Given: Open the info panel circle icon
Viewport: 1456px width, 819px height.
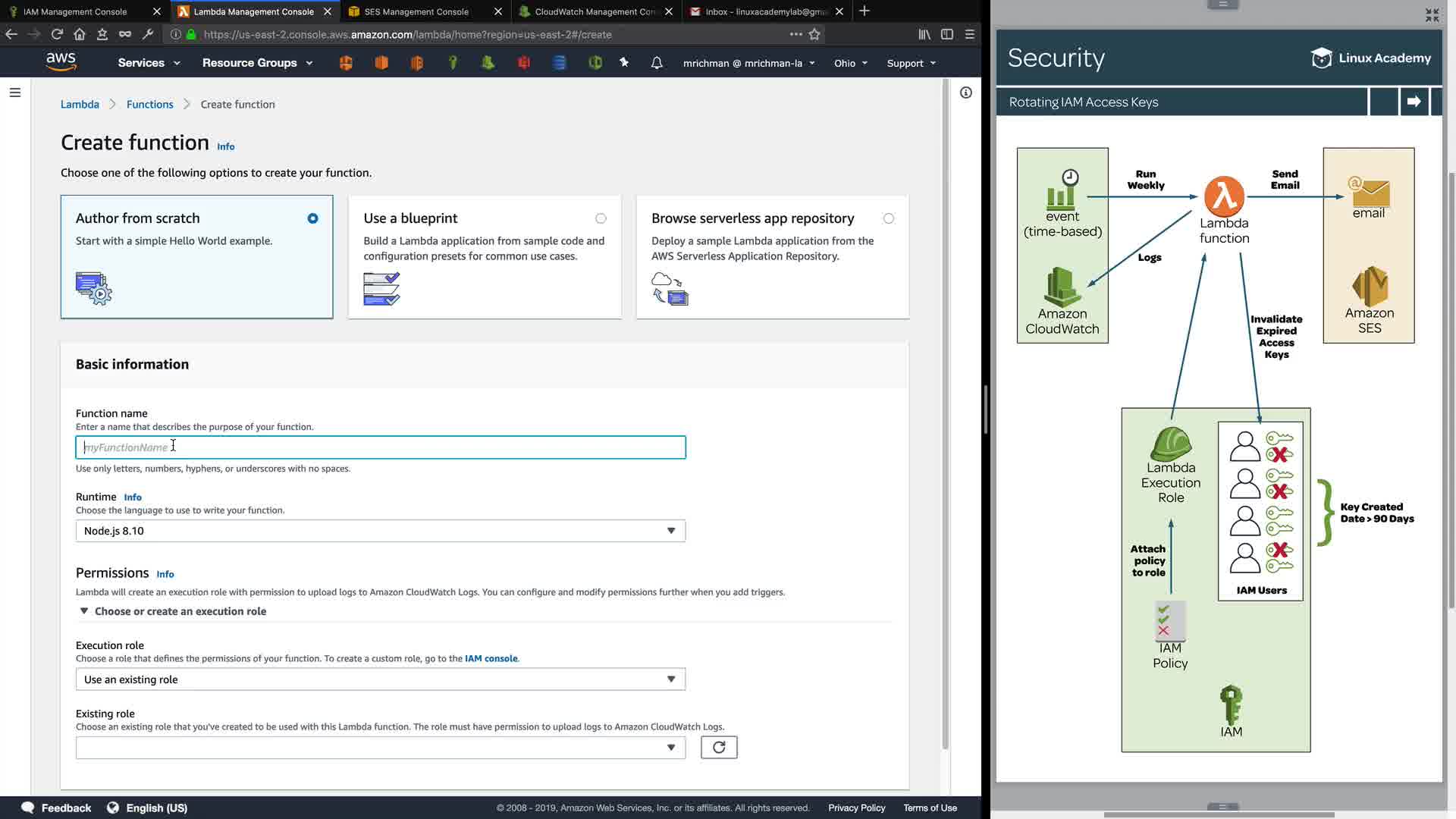Looking at the screenshot, I should click(x=965, y=93).
